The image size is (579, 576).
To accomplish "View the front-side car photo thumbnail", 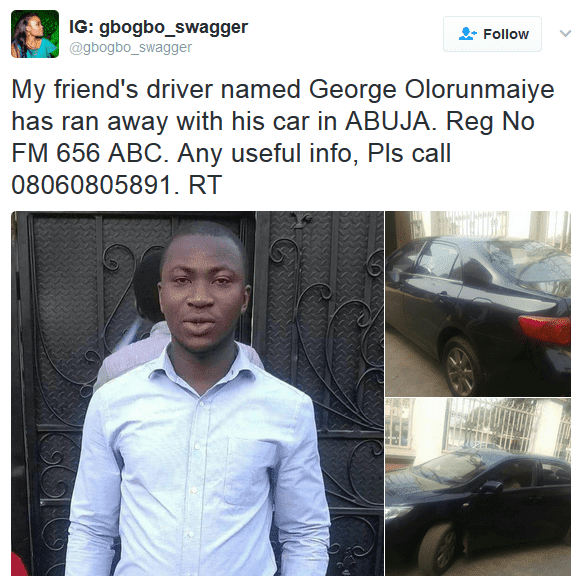I will (478, 487).
